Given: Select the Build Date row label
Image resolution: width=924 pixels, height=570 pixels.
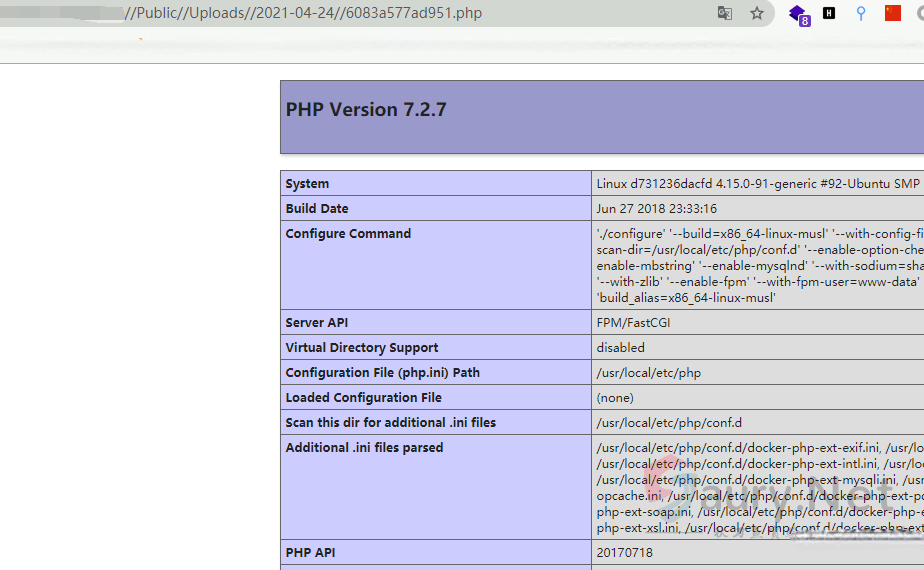Looking at the screenshot, I should coord(317,209).
